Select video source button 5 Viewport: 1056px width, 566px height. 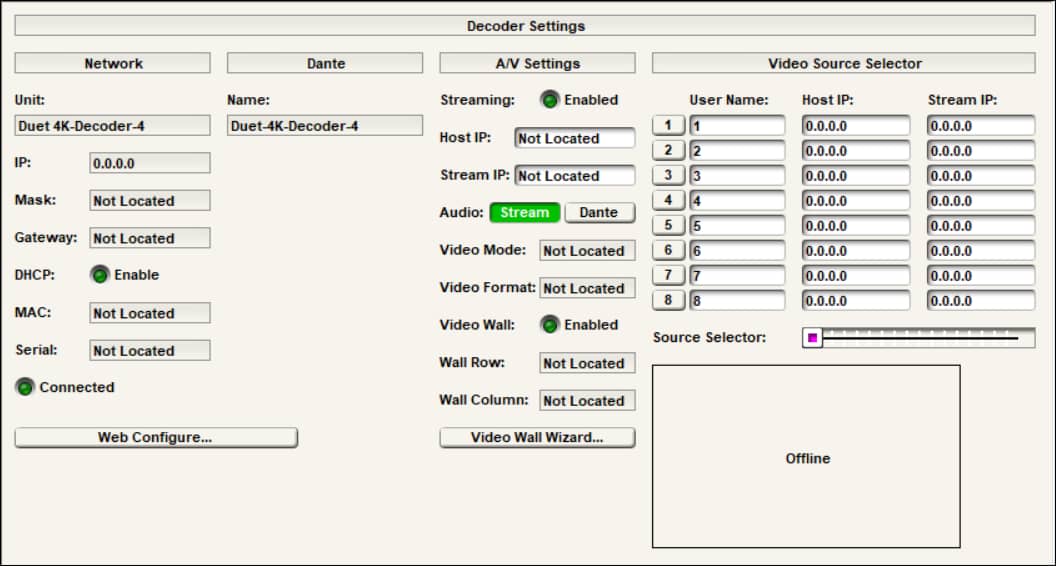668,225
